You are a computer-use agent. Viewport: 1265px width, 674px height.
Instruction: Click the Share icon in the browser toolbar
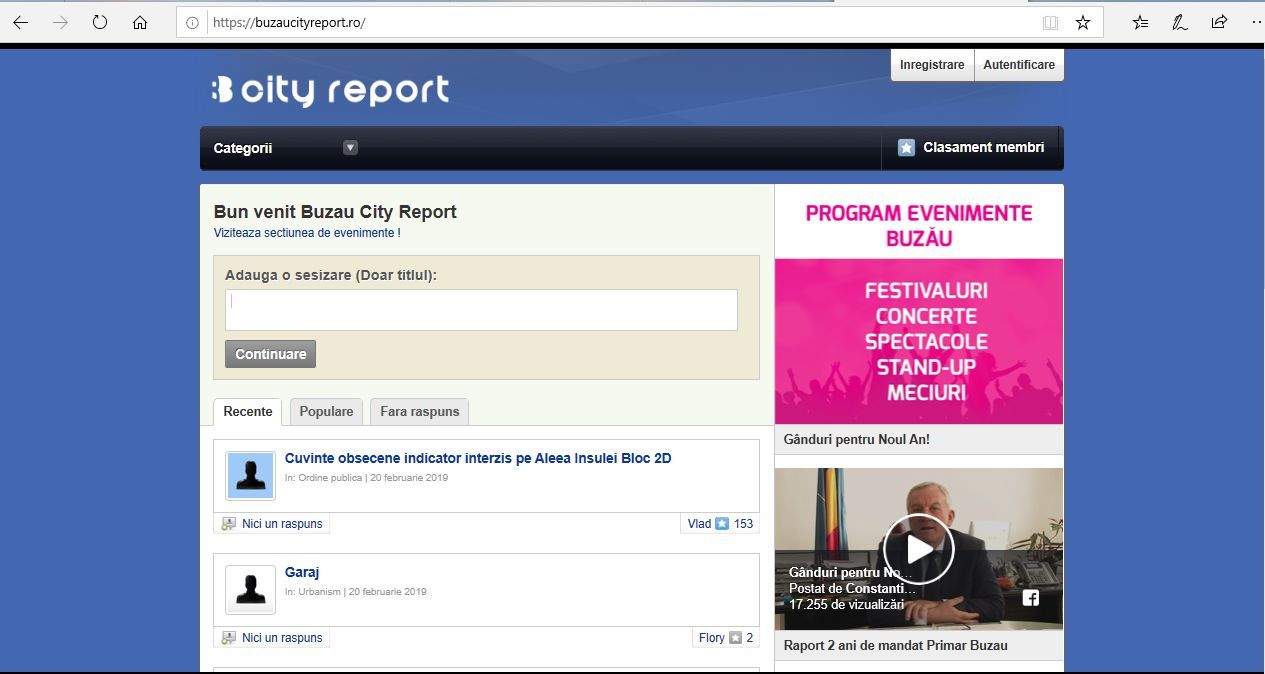click(1217, 21)
